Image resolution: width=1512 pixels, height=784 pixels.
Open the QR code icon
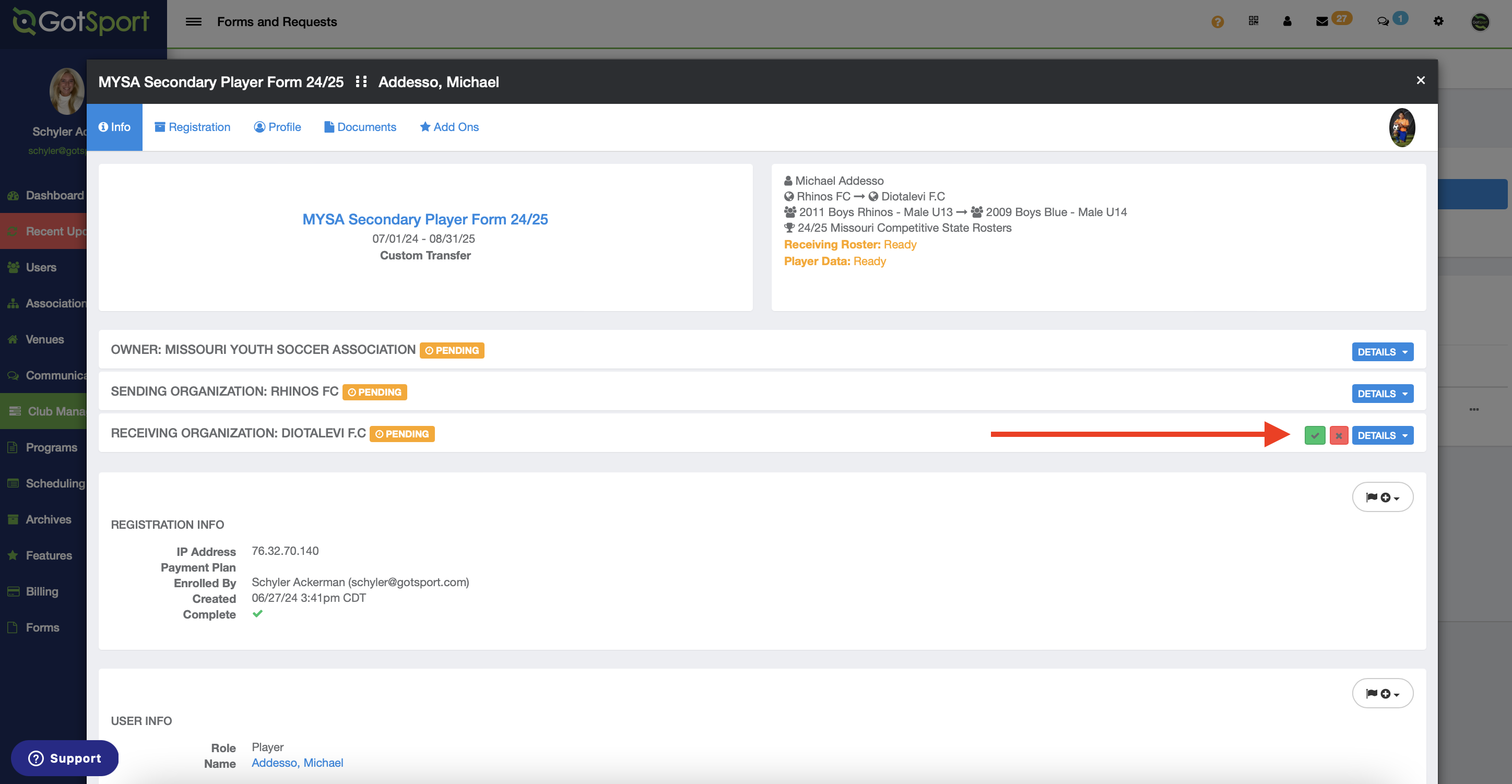coord(1253,21)
